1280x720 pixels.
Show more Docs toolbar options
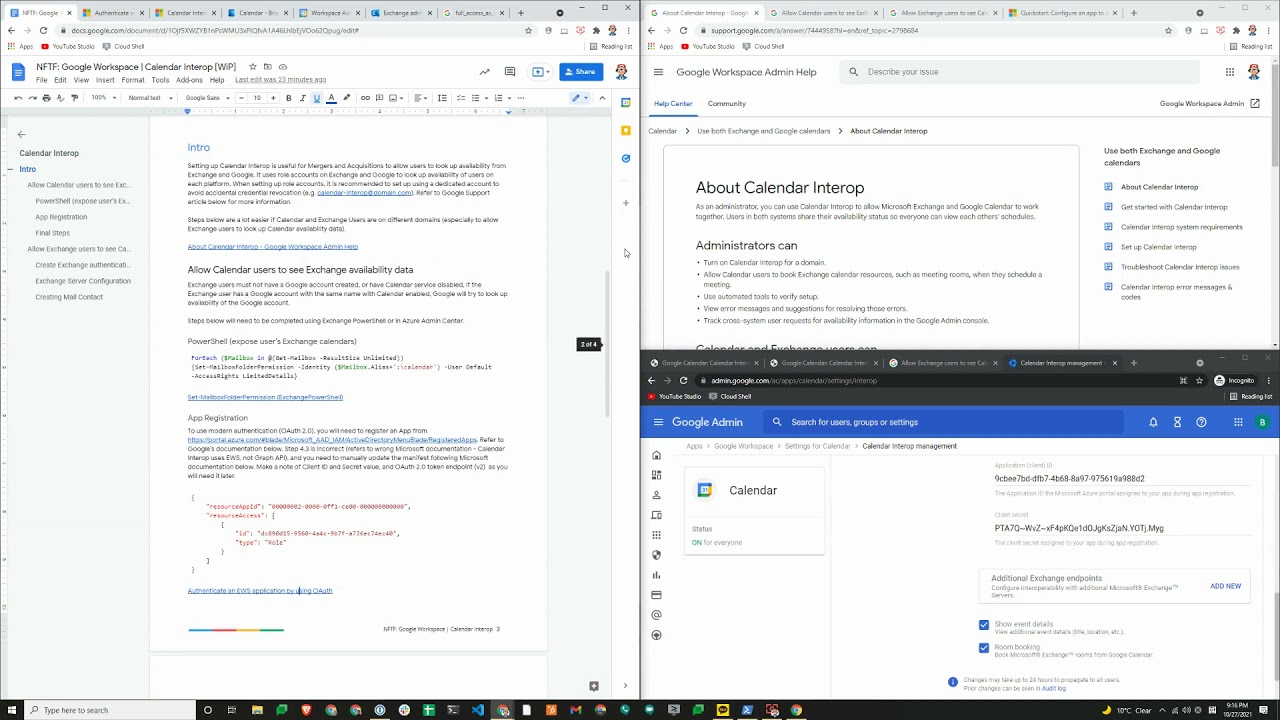coord(521,98)
